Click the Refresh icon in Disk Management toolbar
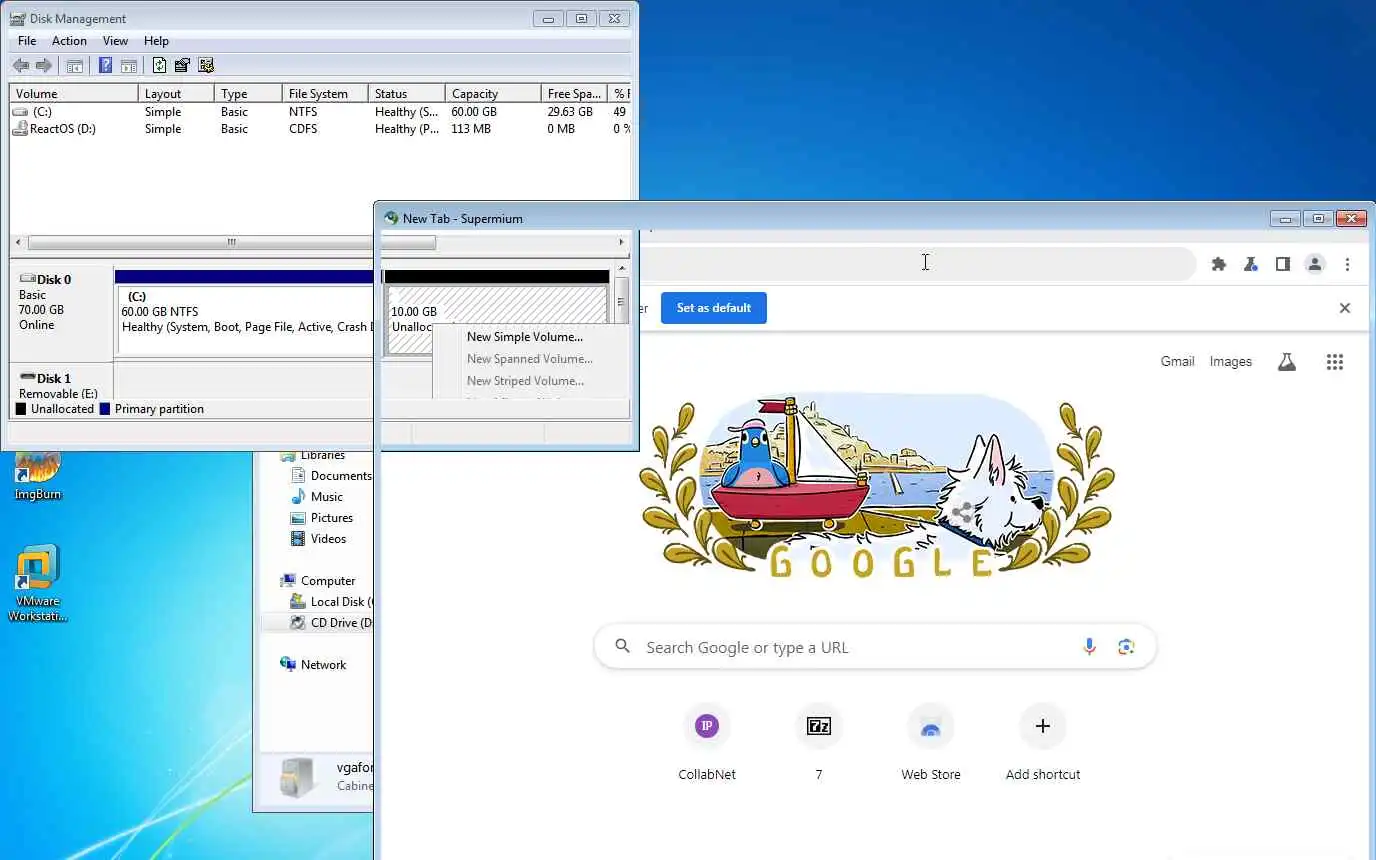 [x=159, y=66]
